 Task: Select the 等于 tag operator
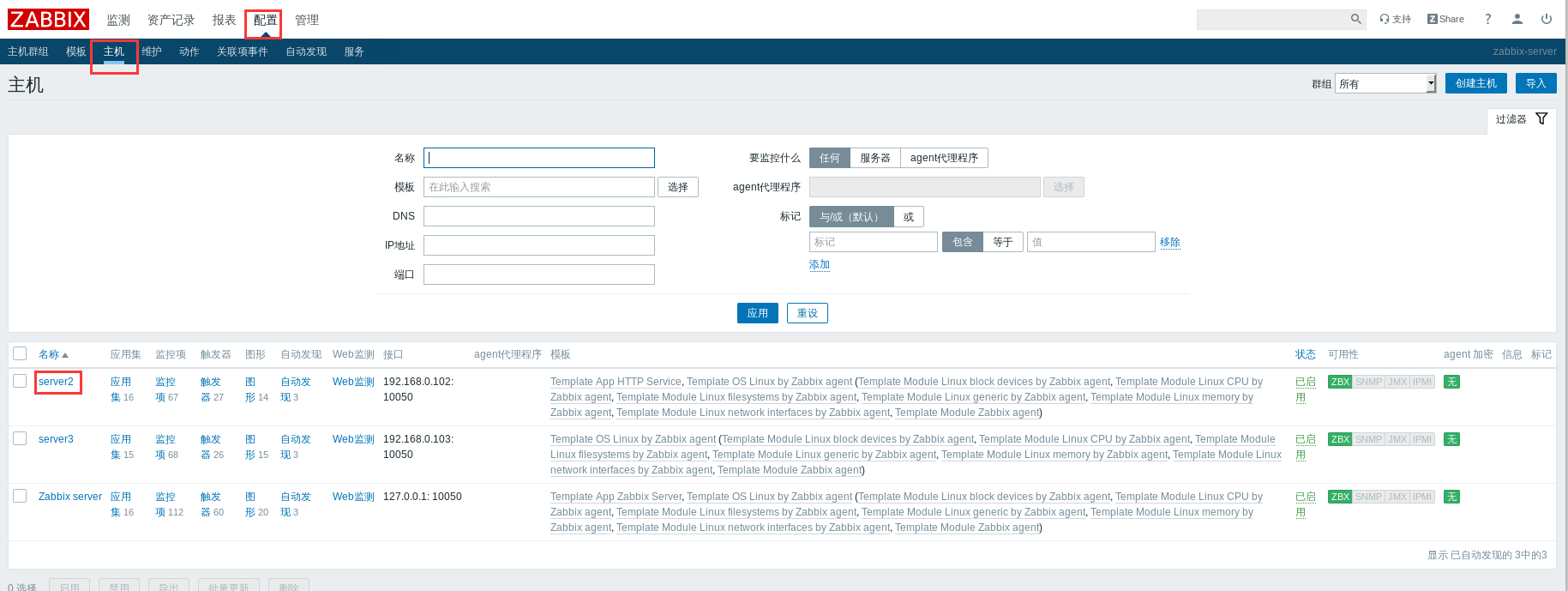click(1002, 242)
